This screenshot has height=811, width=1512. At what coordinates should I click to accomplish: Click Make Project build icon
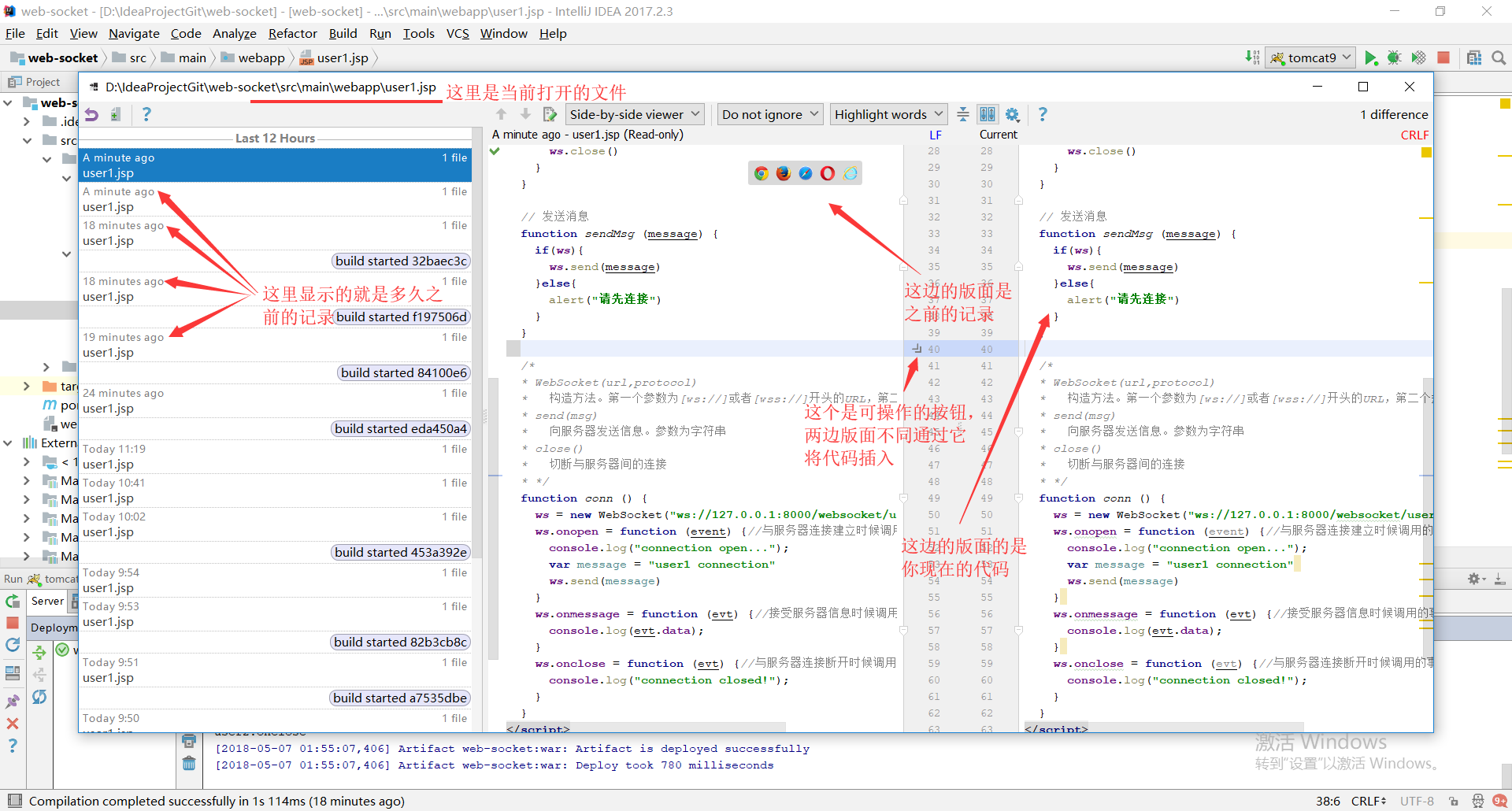[x=1252, y=57]
